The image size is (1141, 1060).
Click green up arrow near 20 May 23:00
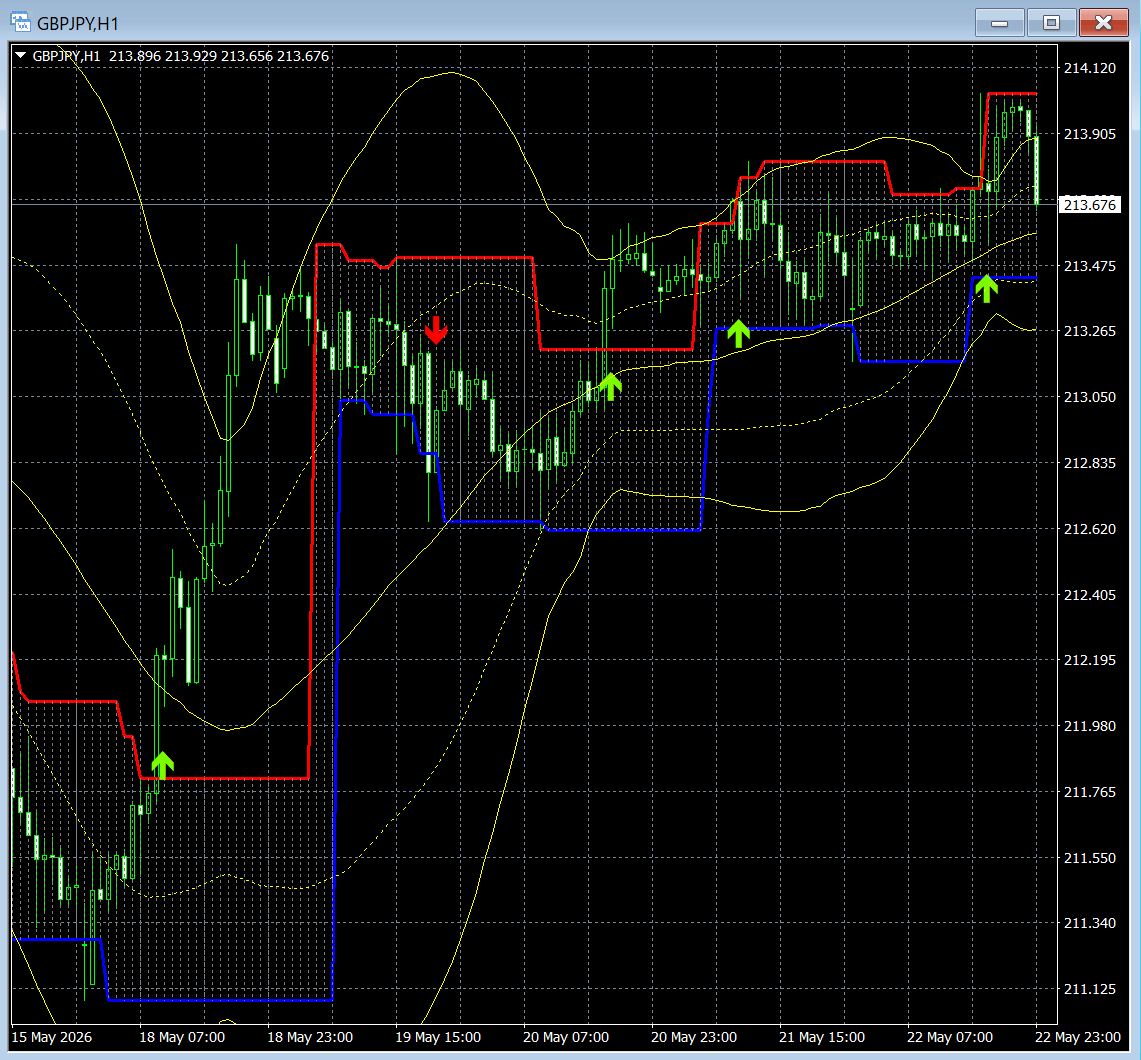[x=738, y=333]
